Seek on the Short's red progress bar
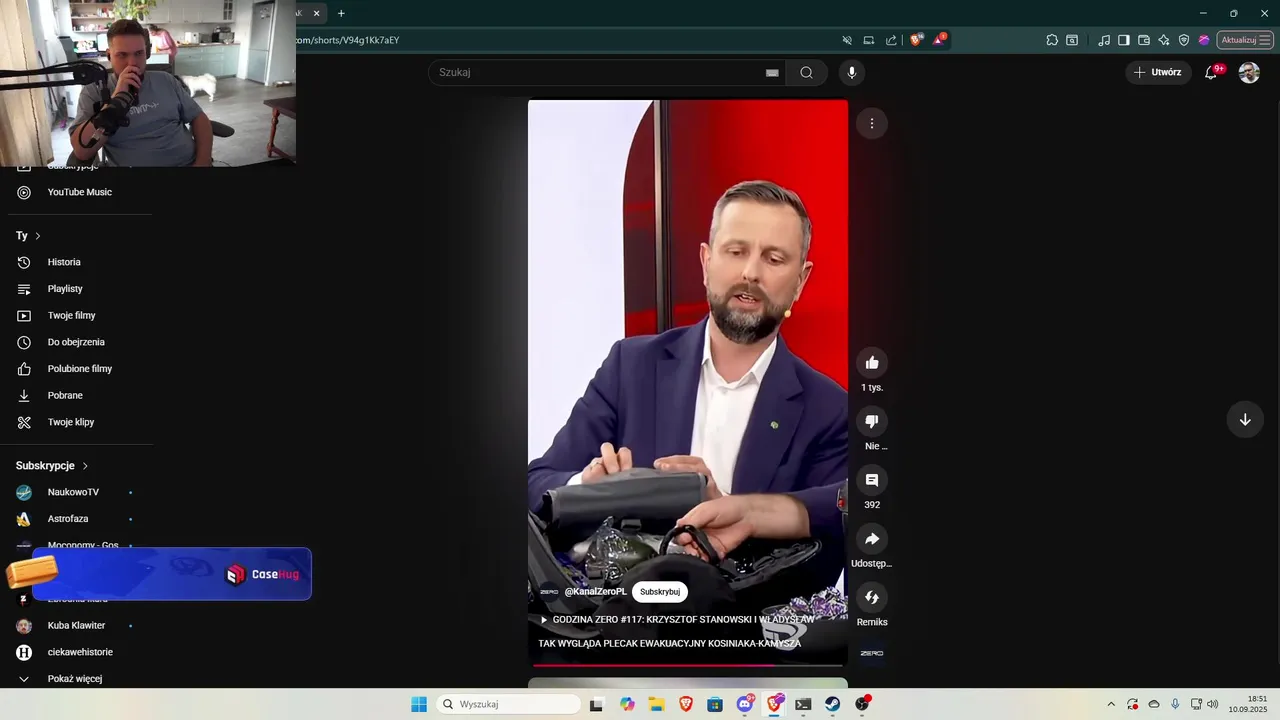Screen dimensions: 1280x720 688,665
